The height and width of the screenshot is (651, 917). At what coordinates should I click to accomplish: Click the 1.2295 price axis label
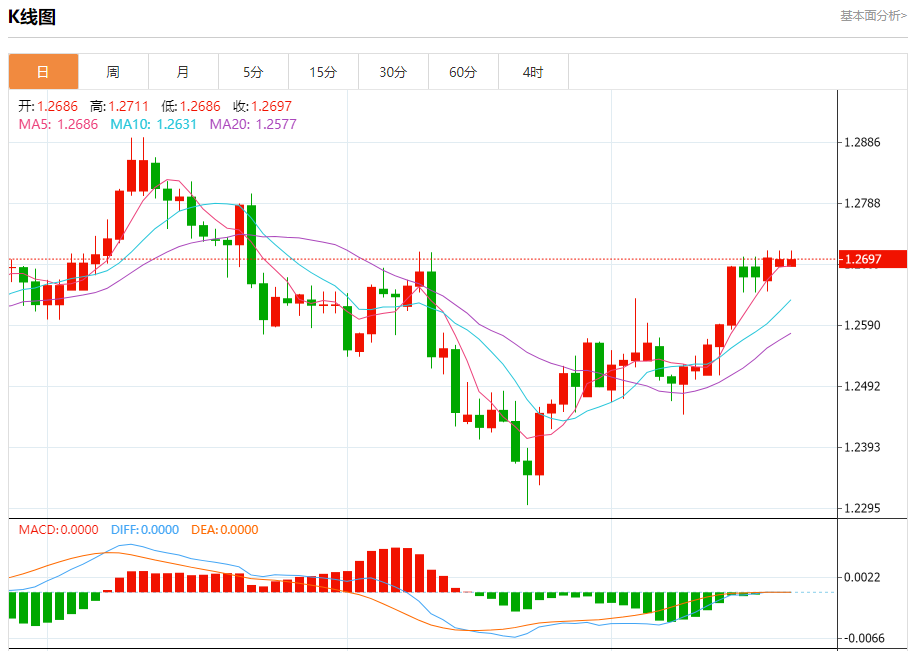click(x=862, y=508)
